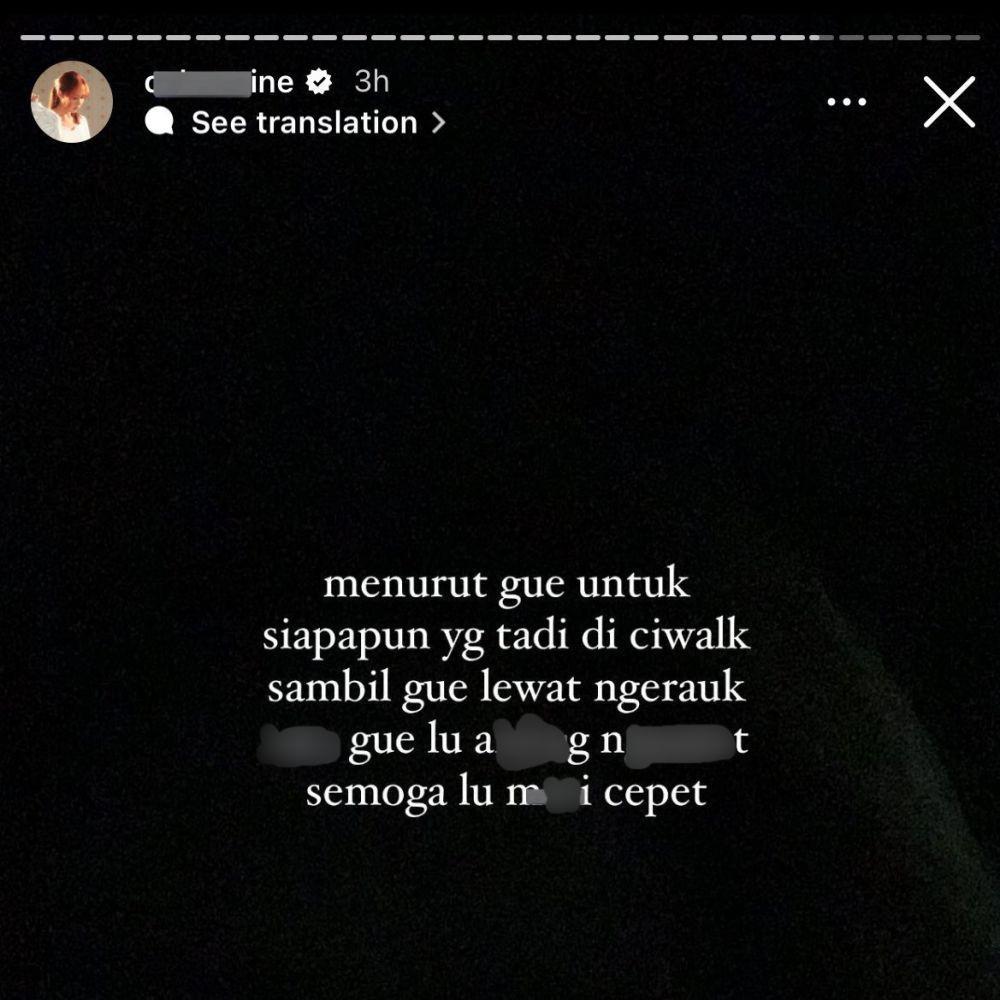Open profile via username ending in "ine"
Image resolution: width=1000 pixels, height=1000 pixels.
pos(219,82)
